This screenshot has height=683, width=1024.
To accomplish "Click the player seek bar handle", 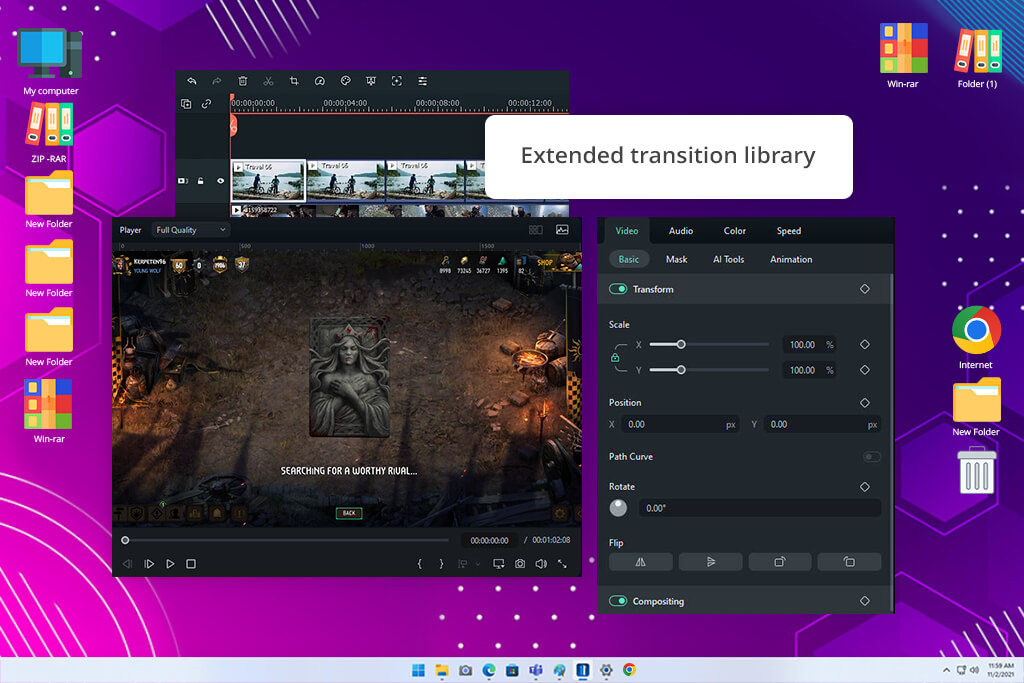I will 125,540.
